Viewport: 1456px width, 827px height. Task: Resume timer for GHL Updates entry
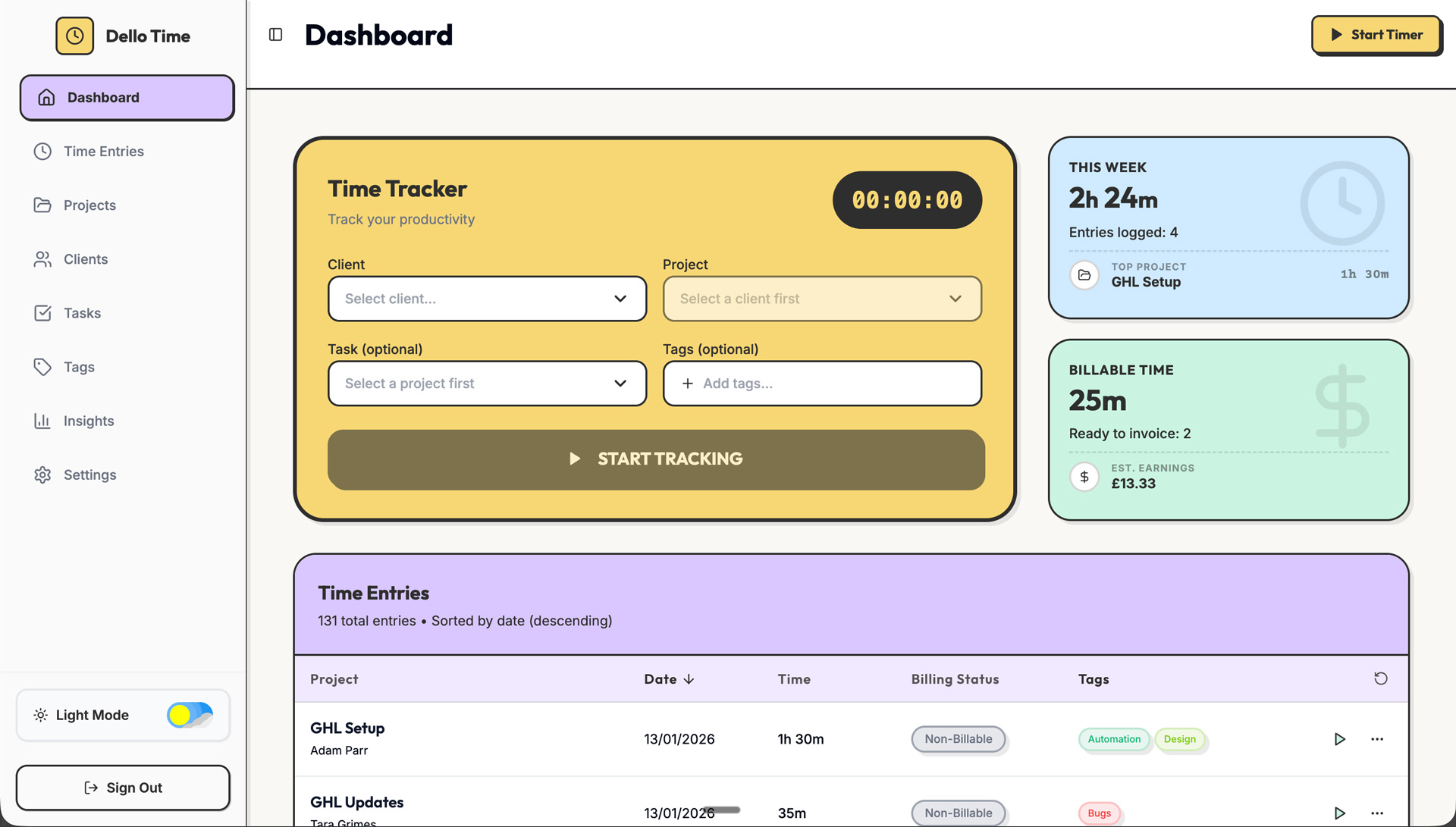click(x=1339, y=813)
